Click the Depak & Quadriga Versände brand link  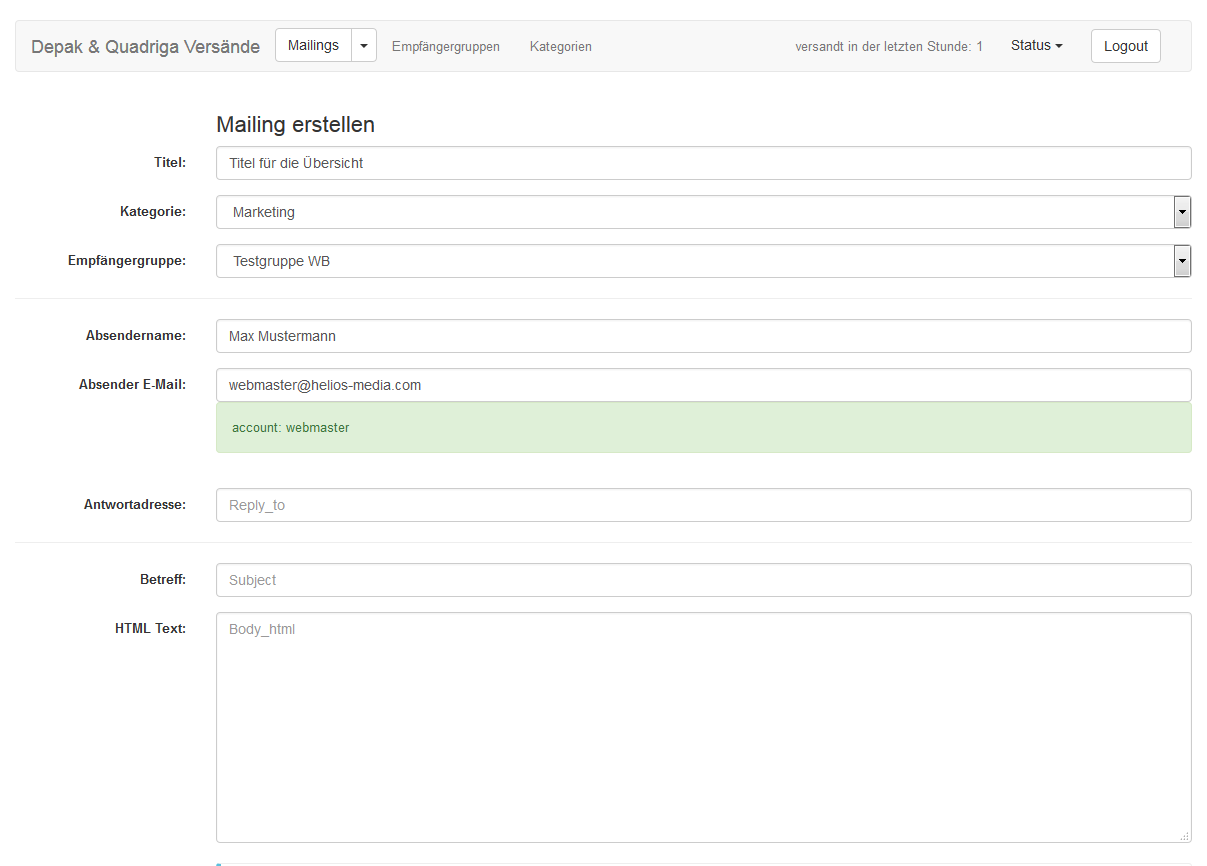click(x=145, y=47)
